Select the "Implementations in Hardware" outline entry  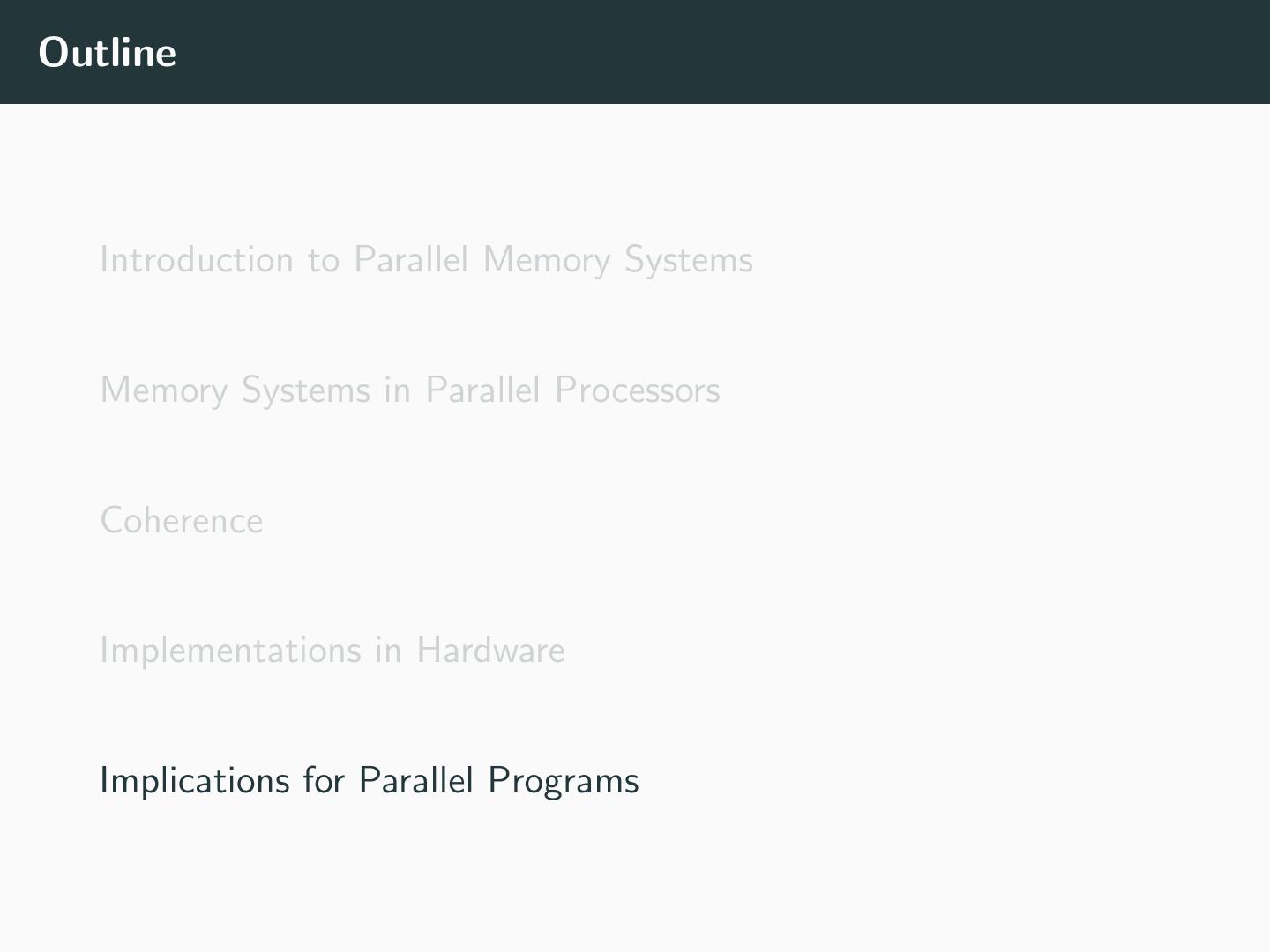point(332,651)
